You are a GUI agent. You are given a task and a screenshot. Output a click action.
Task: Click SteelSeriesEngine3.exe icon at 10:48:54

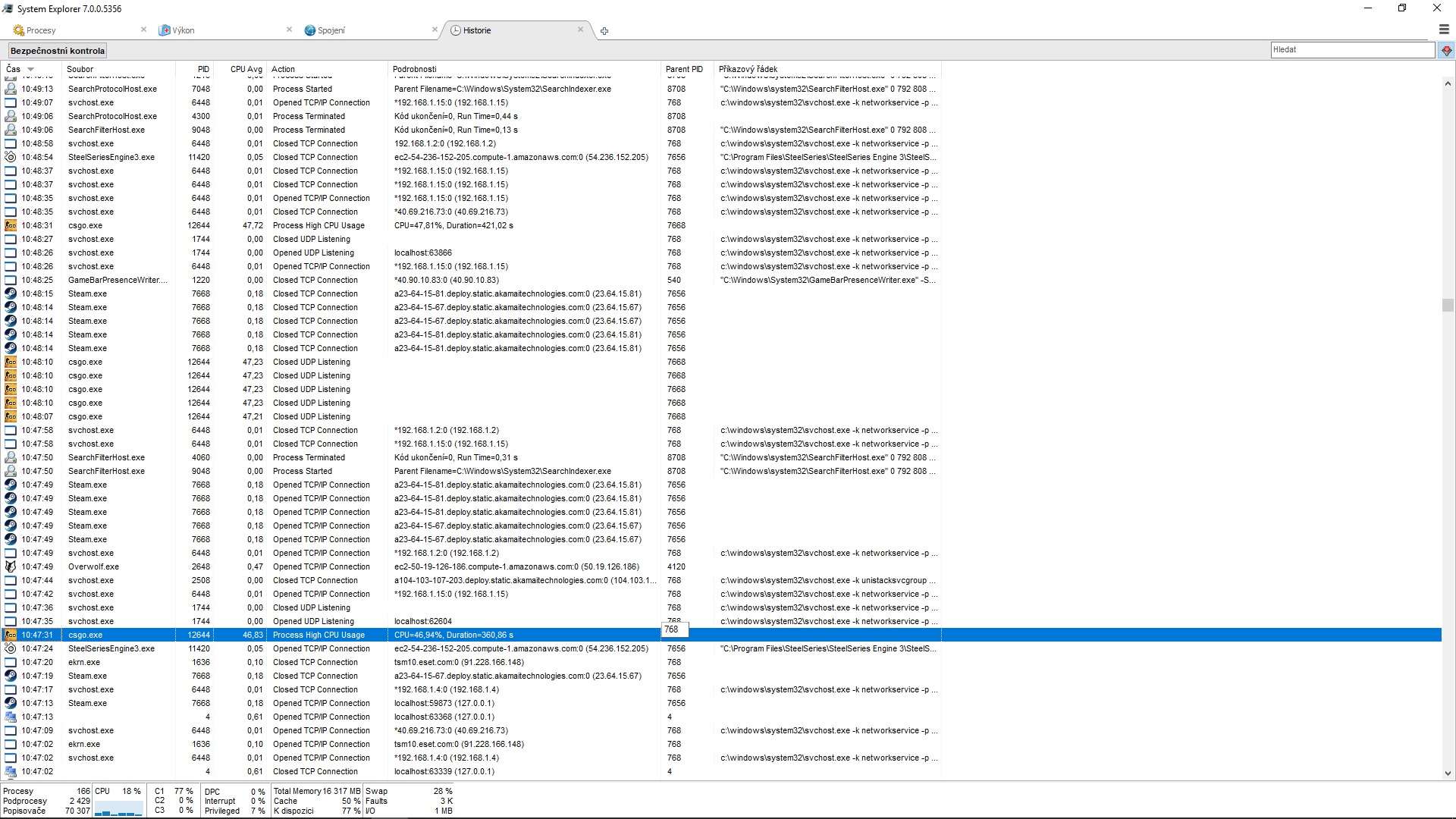pyautogui.click(x=11, y=157)
